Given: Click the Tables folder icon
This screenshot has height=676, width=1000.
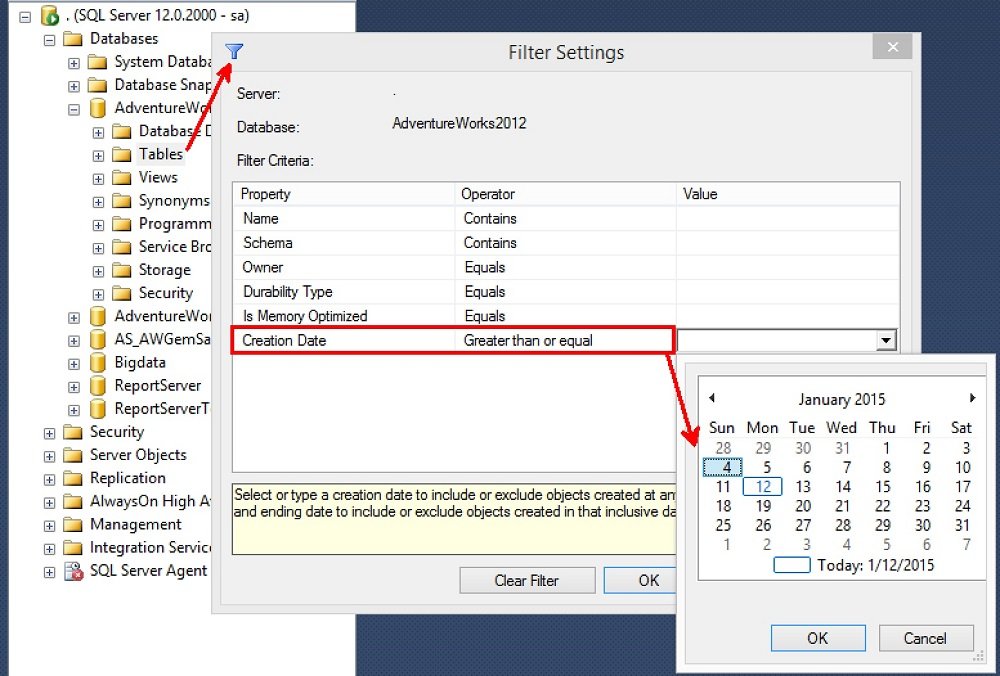Looking at the screenshot, I should [121, 154].
